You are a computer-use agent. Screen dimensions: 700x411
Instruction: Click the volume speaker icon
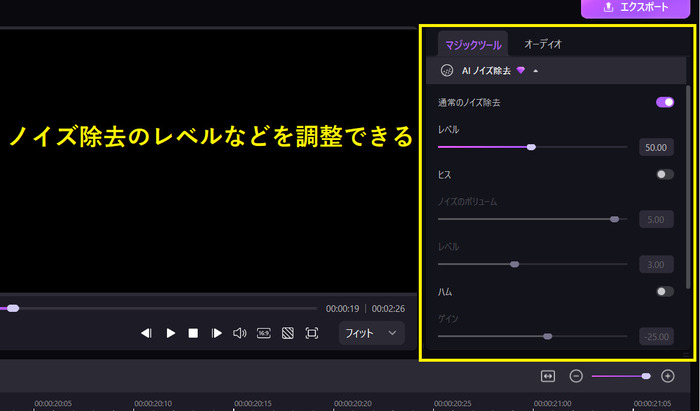(x=240, y=333)
